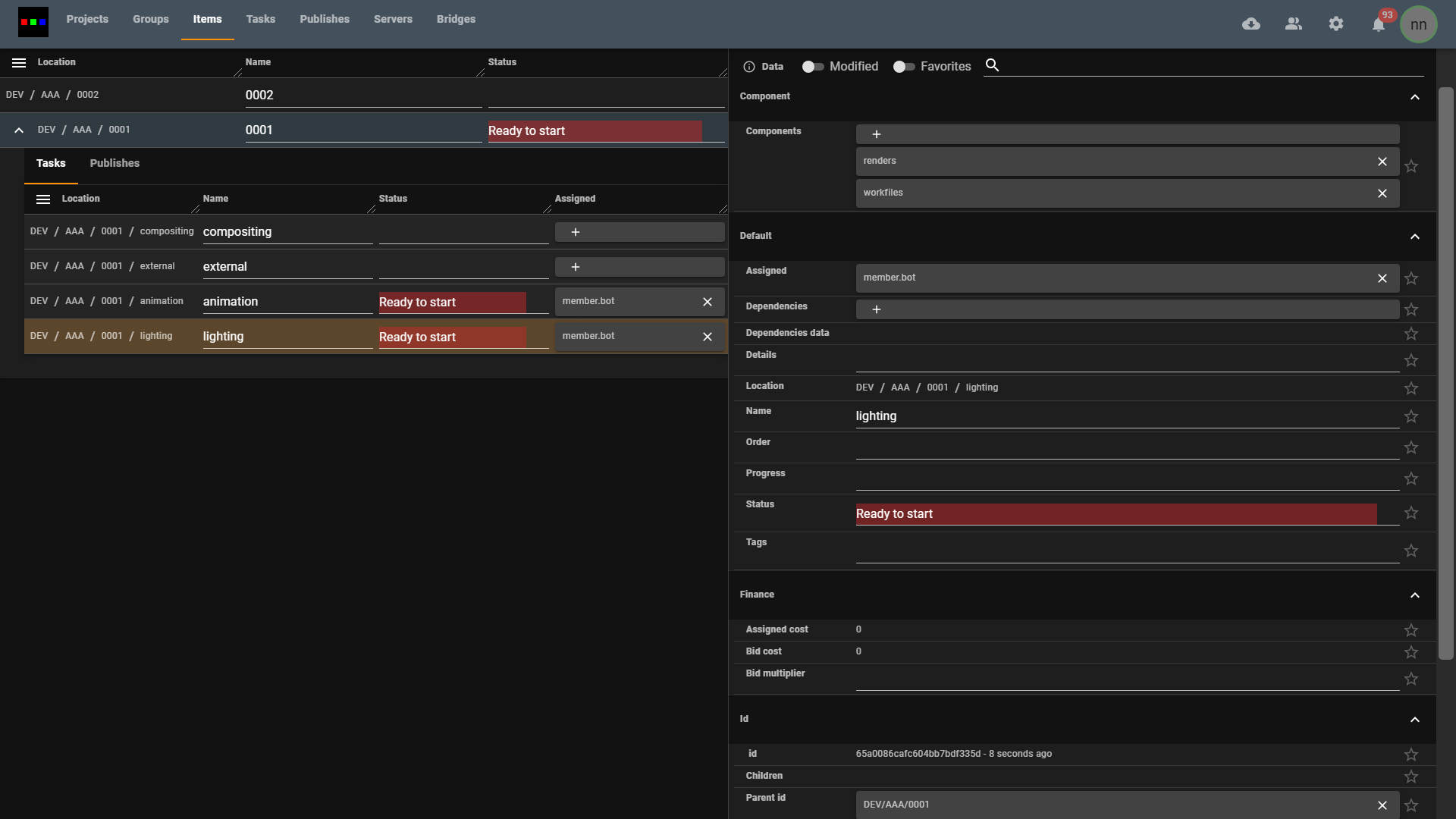Add a component with plus button
Viewport: 1456px width, 819px height.
[x=877, y=134]
